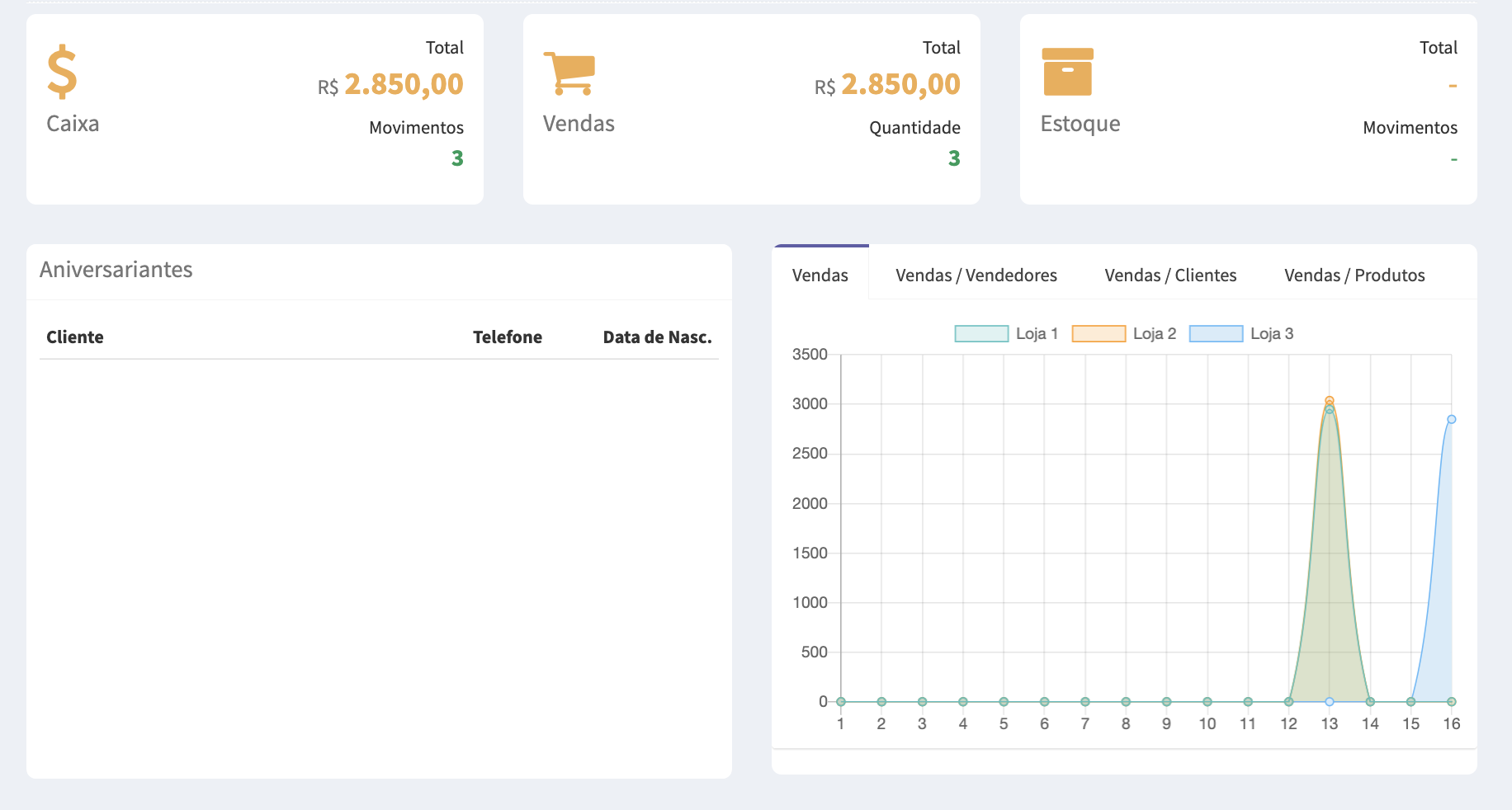The height and width of the screenshot is (810, 1512).
Task: Select the first Vendas chart tab
Action: (820, 275)
